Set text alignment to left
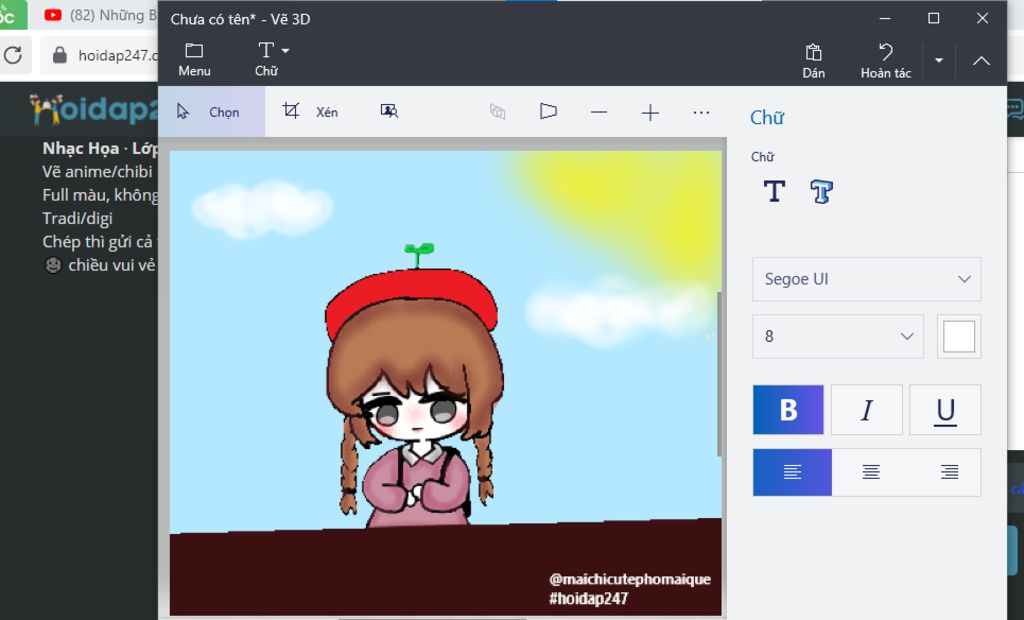The image size is (1024, 620). 792,472
